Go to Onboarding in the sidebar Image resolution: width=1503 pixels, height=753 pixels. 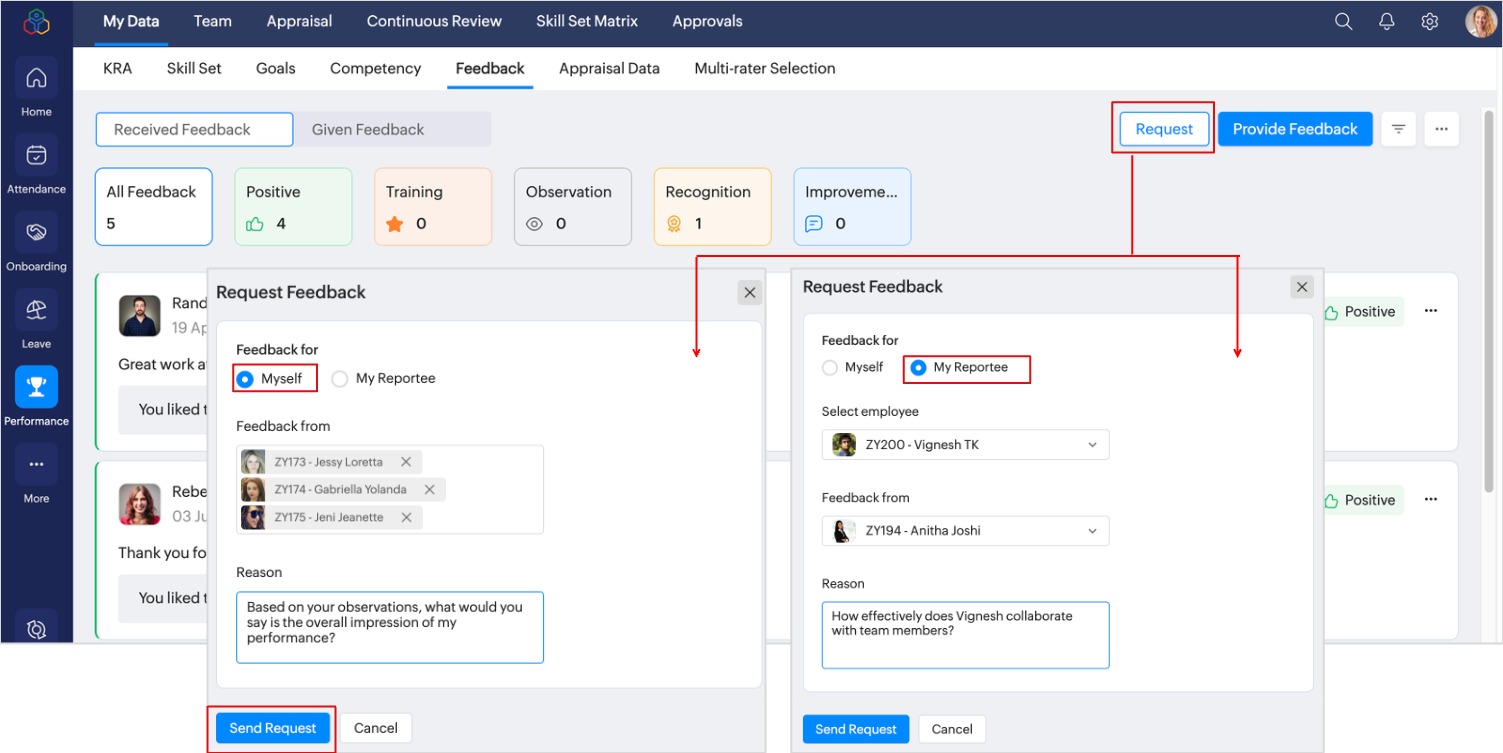coord(36,233)
